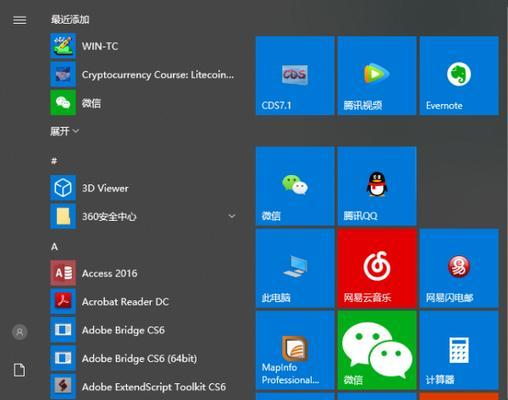
Task: Click the Access 2016 icon
Action: [x=63, y=273]
